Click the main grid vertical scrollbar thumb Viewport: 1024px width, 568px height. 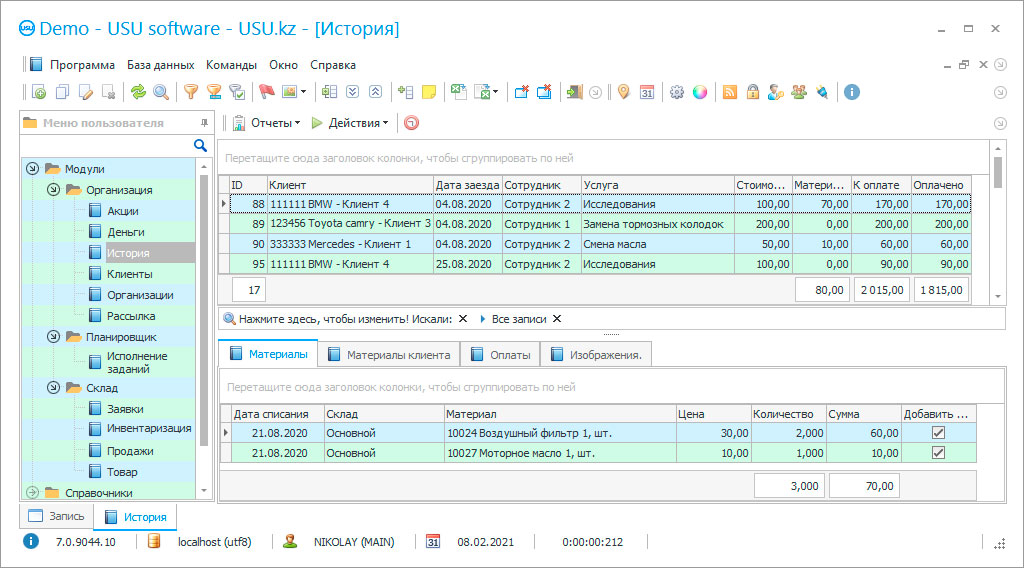pyautogui.click(x=997, y=173)
